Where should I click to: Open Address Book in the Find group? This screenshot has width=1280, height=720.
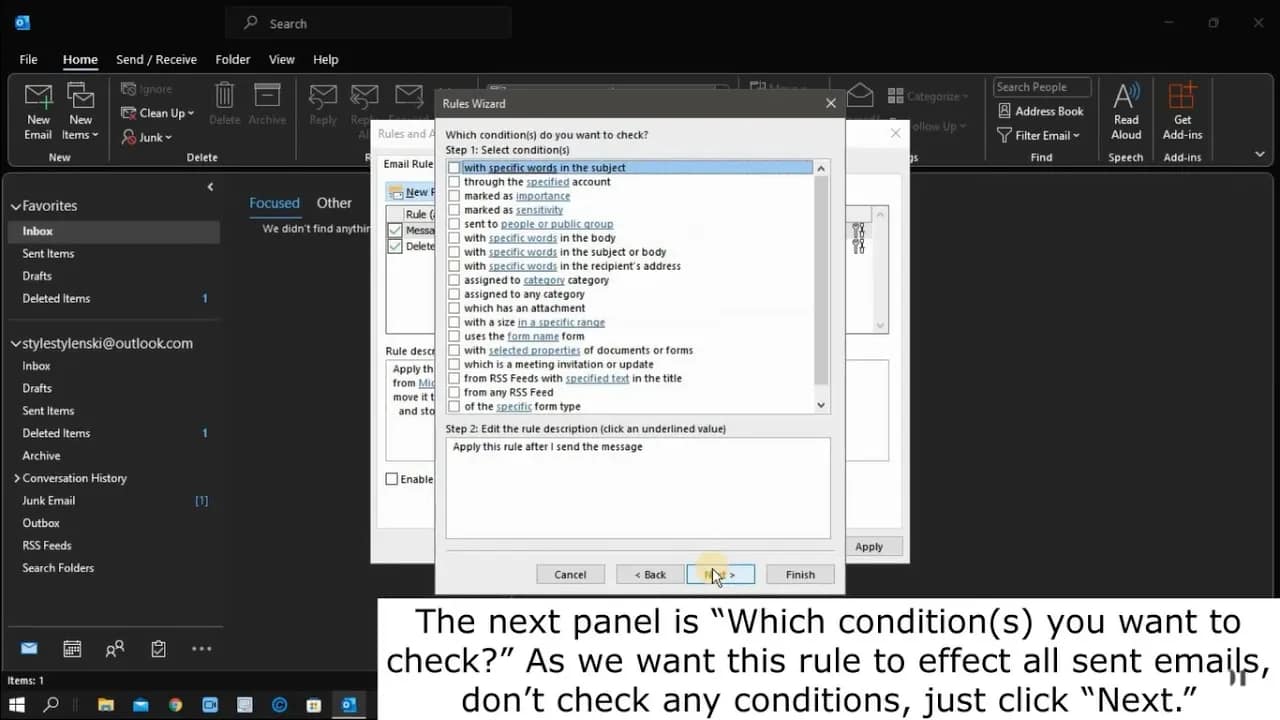tap(1040, 111)
